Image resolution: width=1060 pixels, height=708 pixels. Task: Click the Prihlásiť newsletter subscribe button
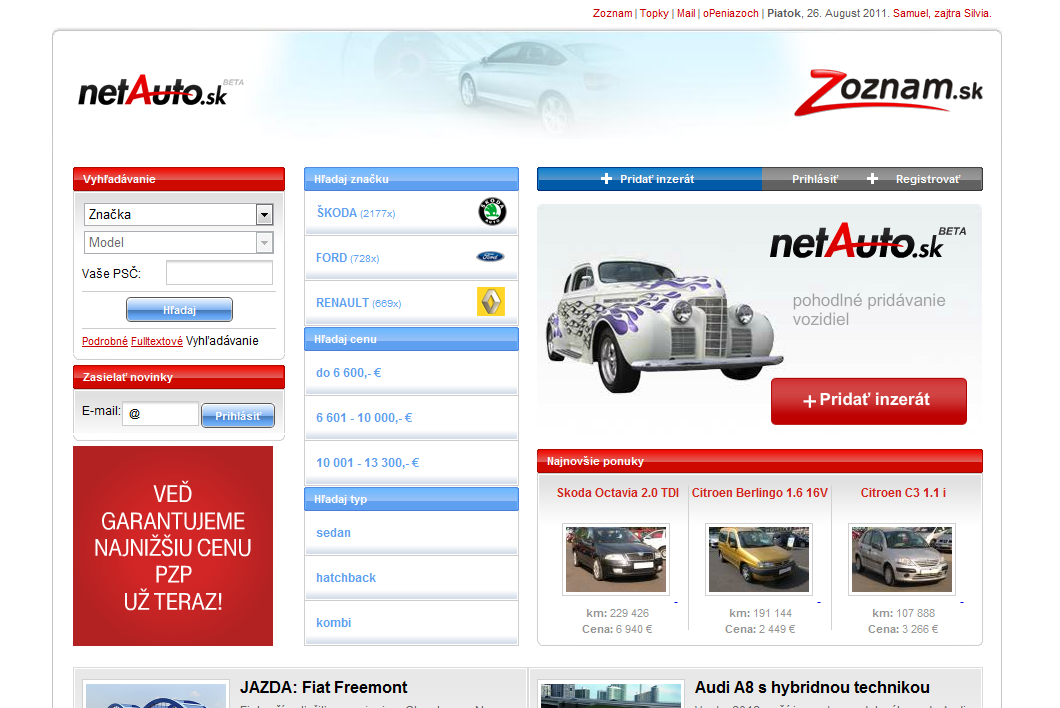(x=238, y=415)
